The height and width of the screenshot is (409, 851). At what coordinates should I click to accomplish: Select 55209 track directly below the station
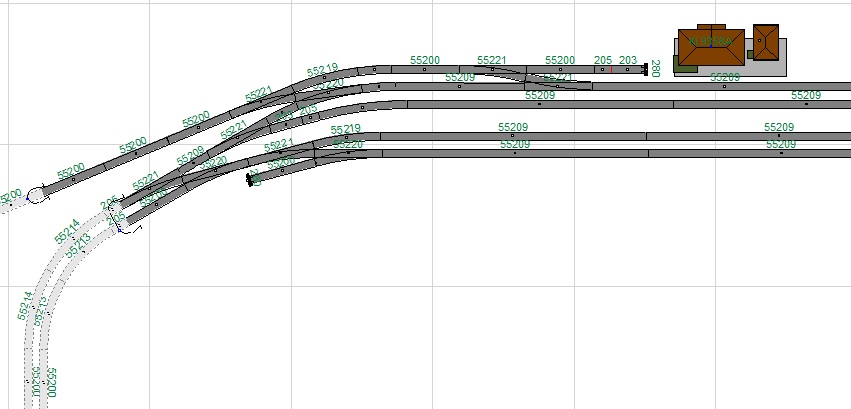pos(720,86)
